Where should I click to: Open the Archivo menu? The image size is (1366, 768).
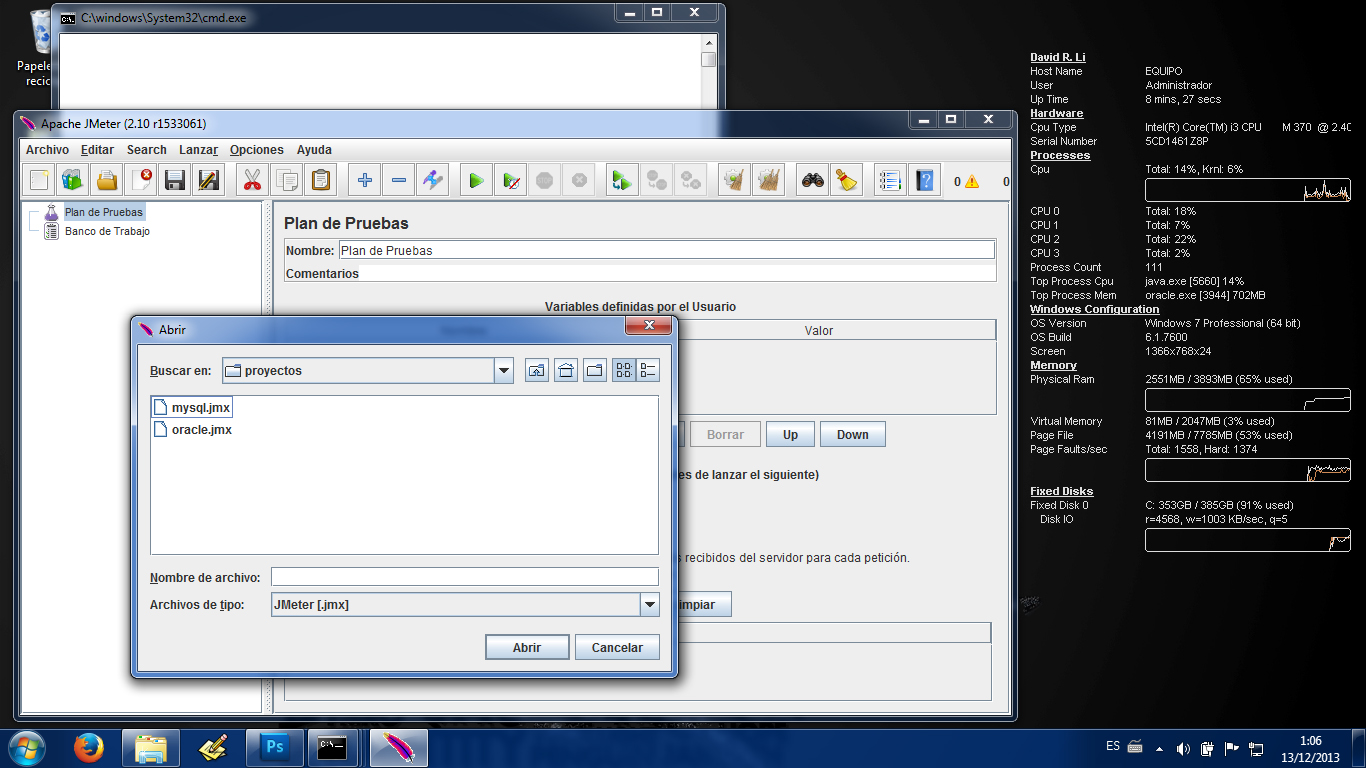coord(48,150)
